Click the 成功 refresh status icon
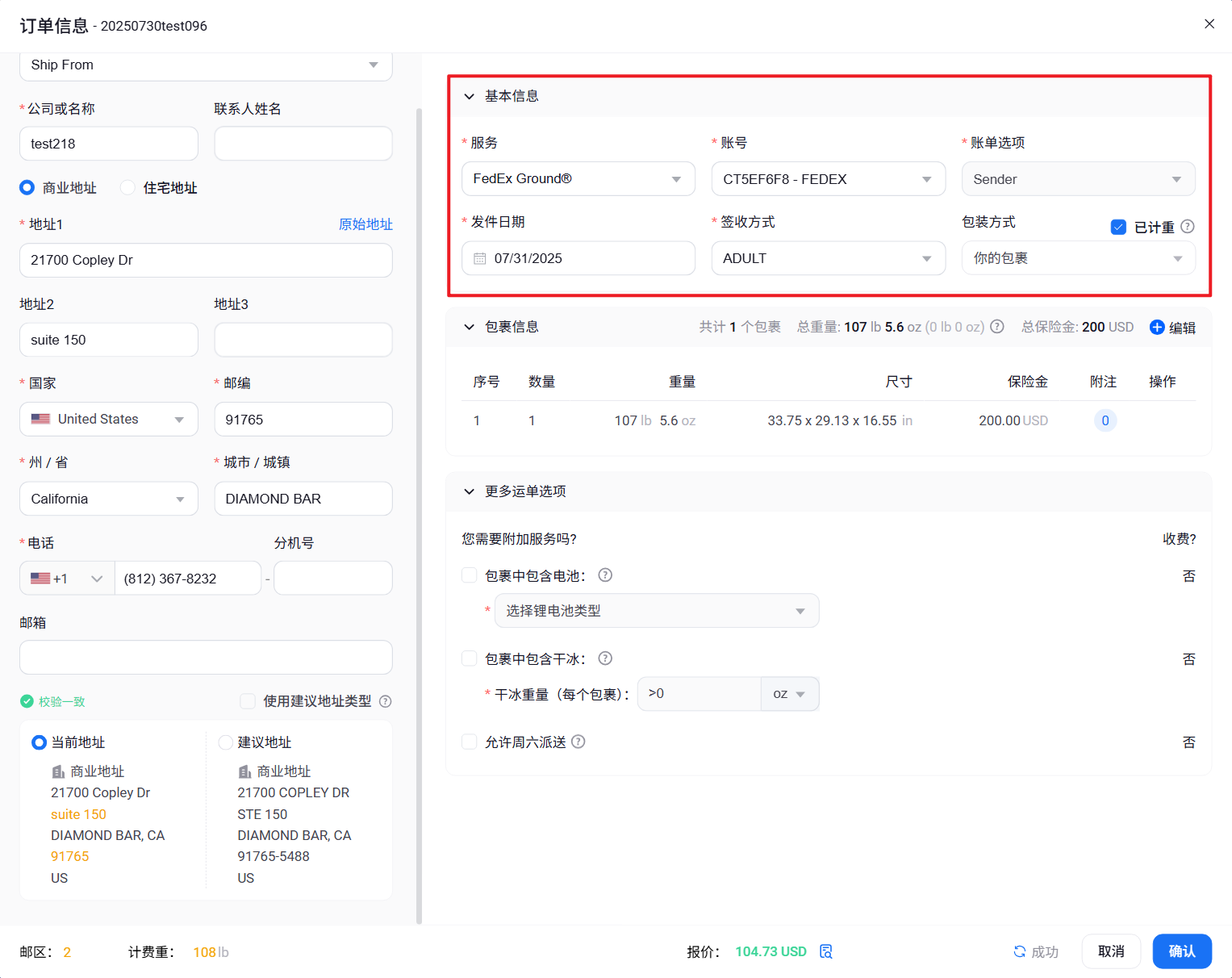This screenshot has height=978, width=1232. click(x=1020, y=951)
